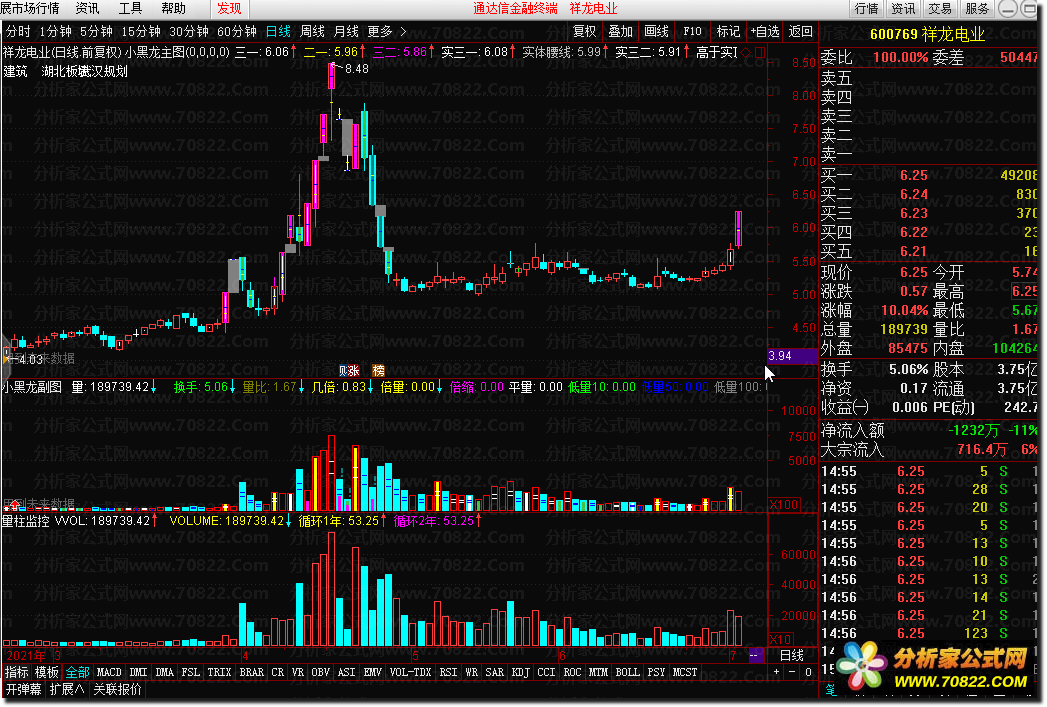Click the purple '--' box on the timeline
This screenshot has width=1047, height=707.
(757, 655)
